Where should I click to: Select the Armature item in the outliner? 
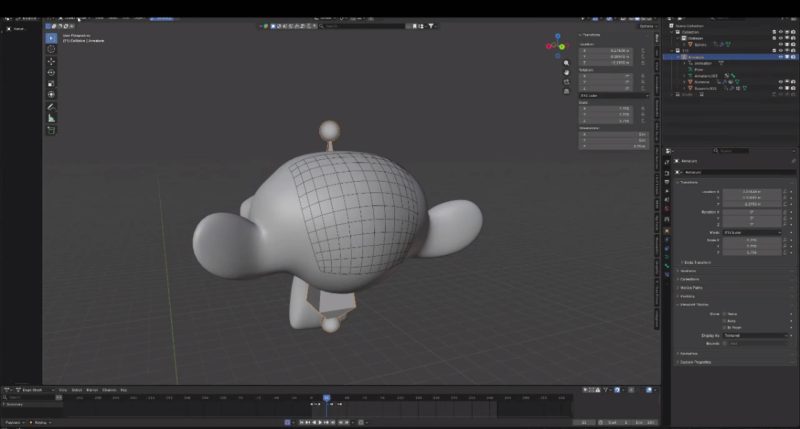click(x=696, y=57)
